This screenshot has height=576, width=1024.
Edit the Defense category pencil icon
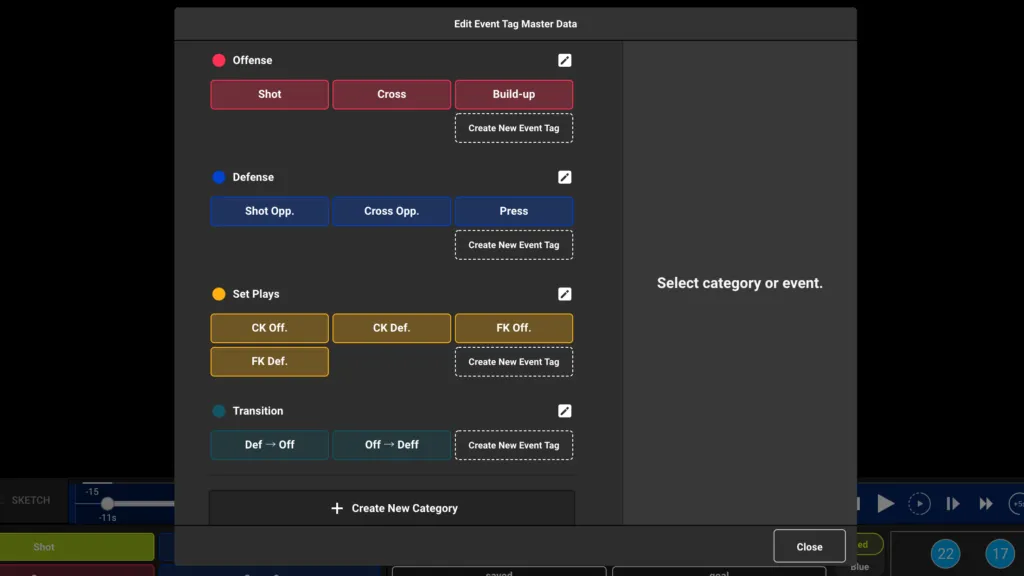[x=565, y=177]
